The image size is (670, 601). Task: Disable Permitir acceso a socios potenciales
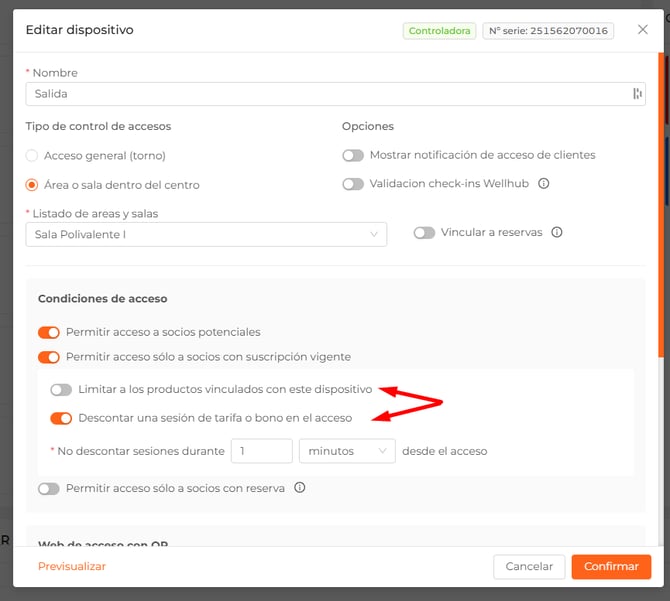tap(49, 332)
